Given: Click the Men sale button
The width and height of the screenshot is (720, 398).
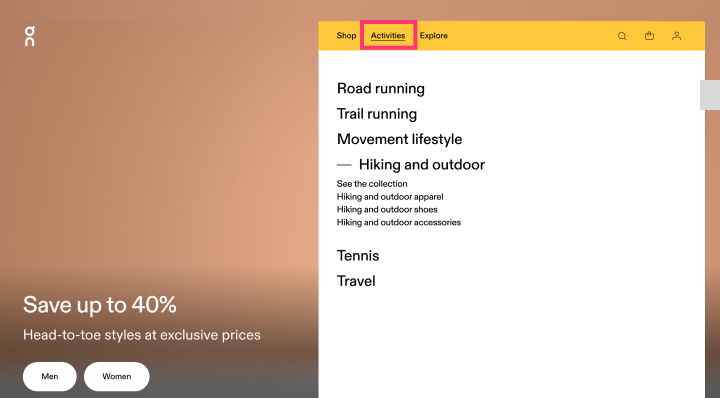Looking at the screenshot, I should coord(50,376).
